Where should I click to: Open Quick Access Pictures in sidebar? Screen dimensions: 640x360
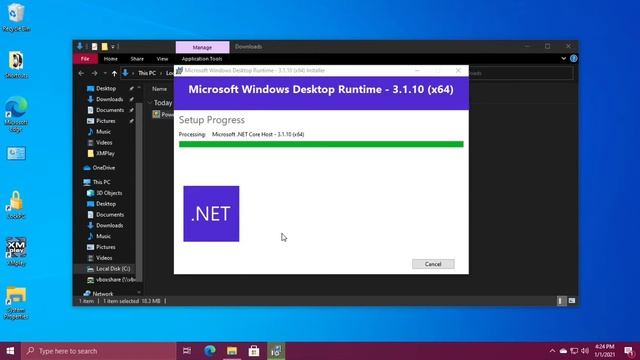click(106, 121)
